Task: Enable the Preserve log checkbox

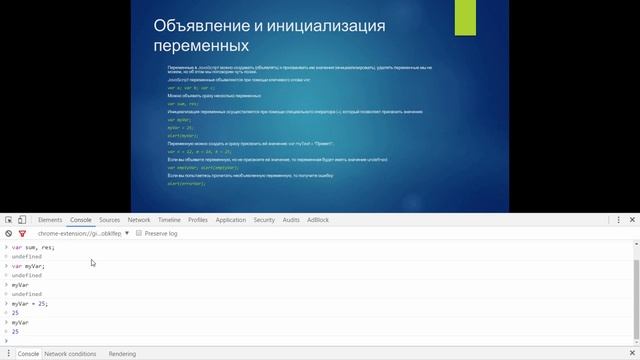Action: (139, 233)
